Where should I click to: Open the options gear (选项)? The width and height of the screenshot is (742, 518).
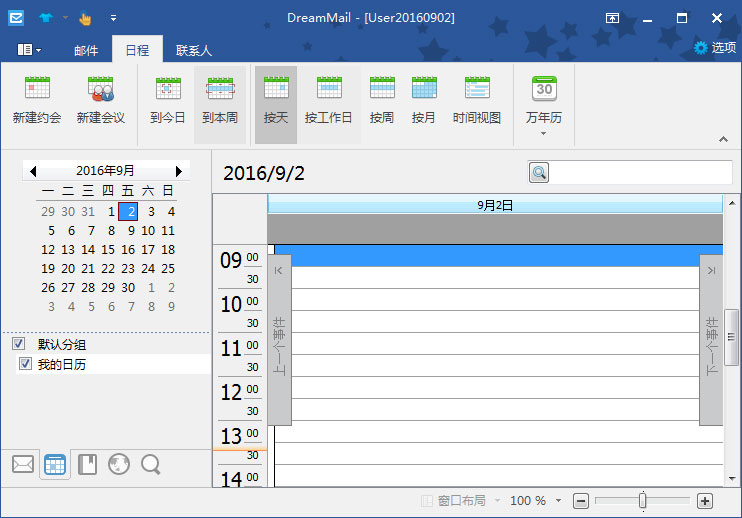[715, 47]
